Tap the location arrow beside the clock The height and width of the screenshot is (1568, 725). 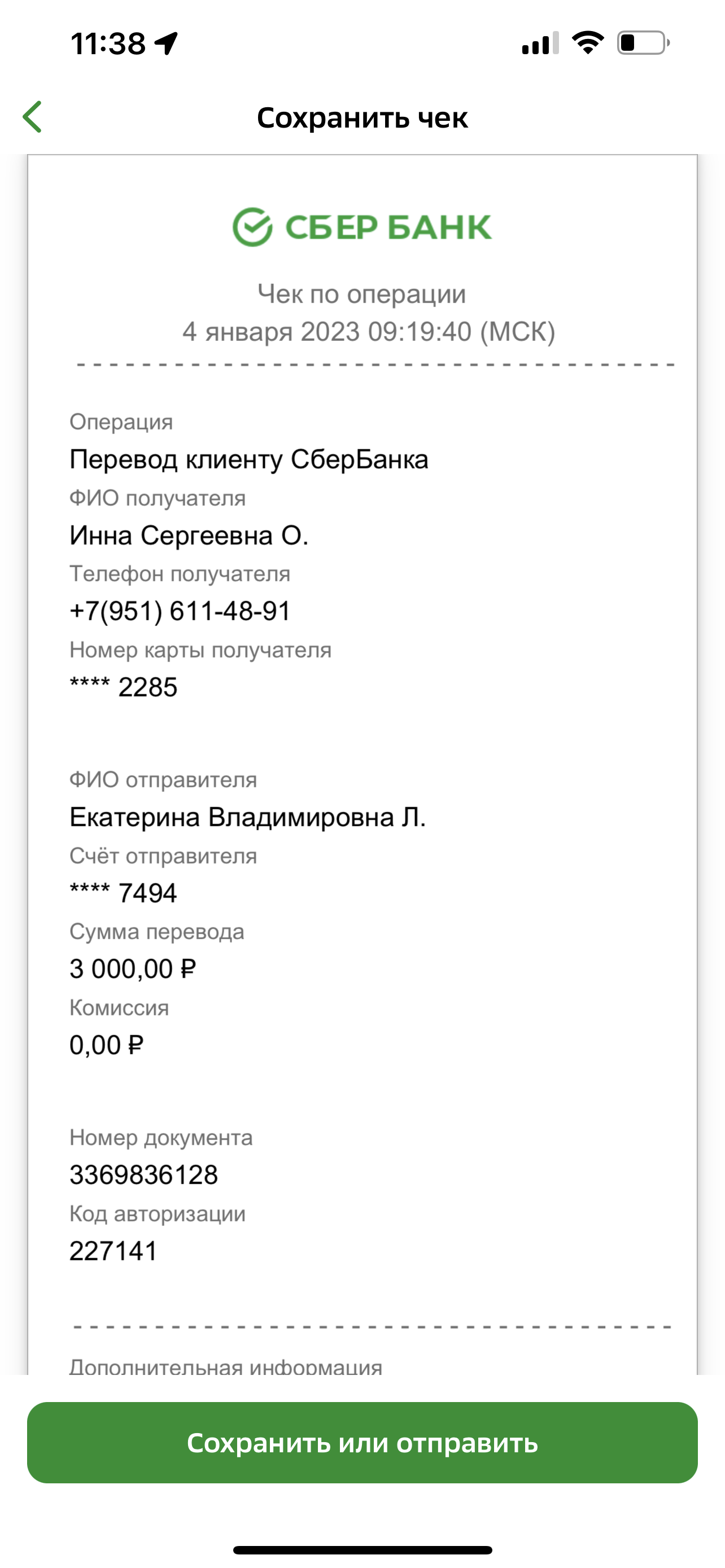coord(165,43)
